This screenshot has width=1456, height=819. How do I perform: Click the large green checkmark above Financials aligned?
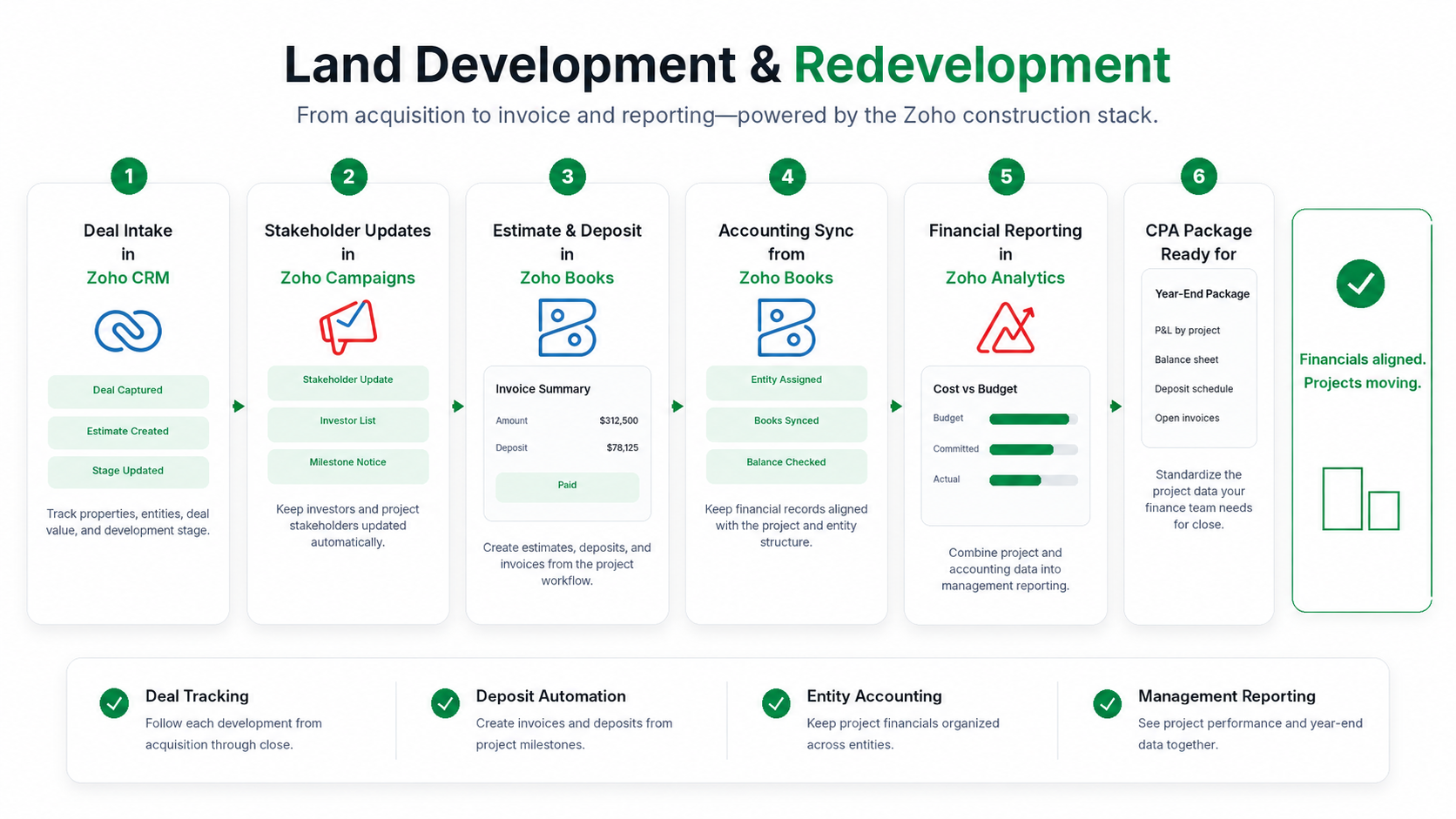point(1360,284)
